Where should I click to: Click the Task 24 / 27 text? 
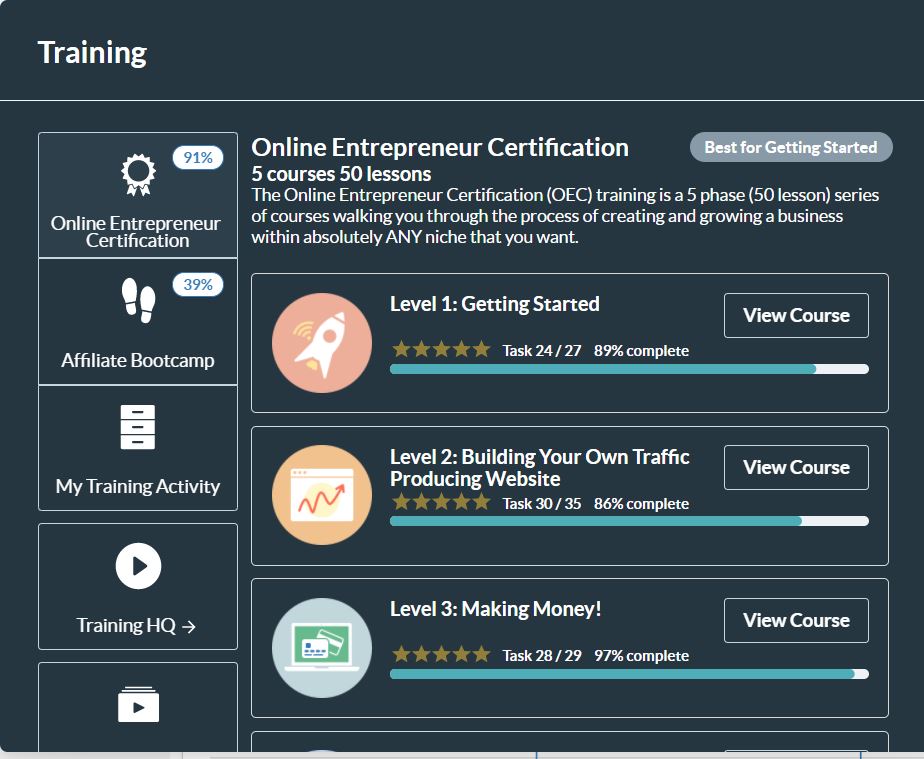542,351
